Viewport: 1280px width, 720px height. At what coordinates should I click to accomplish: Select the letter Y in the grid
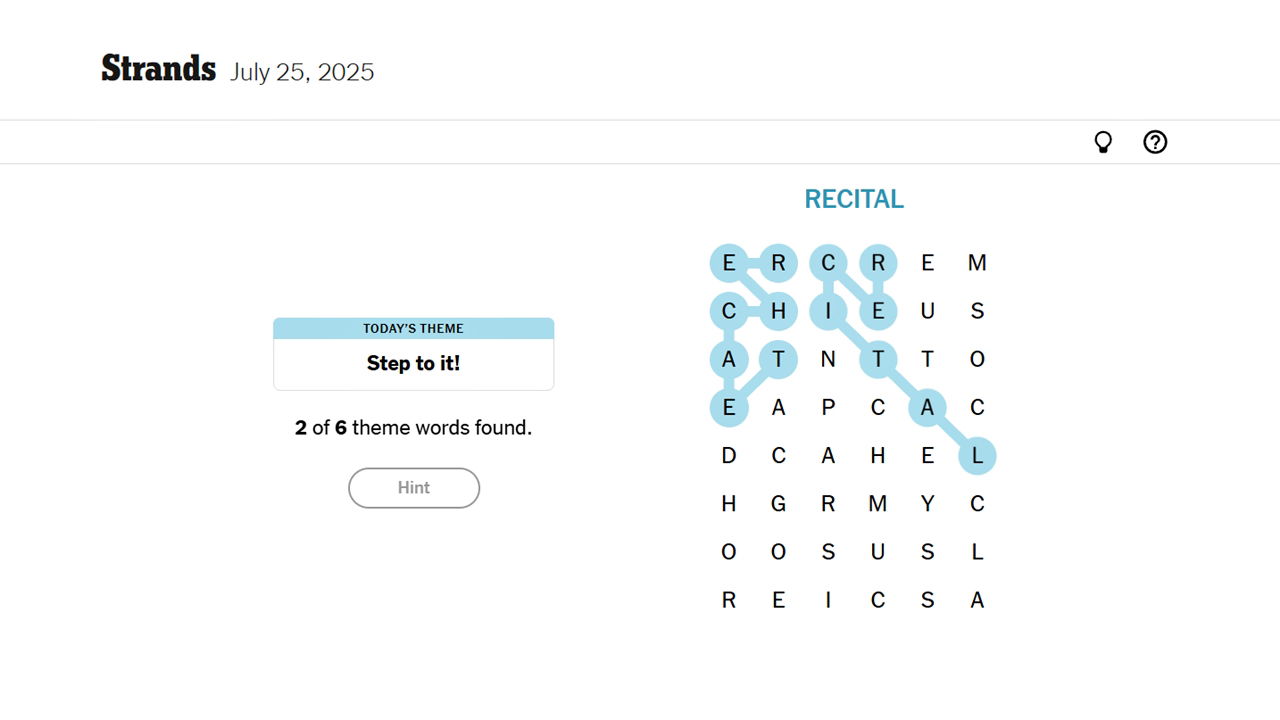(x=928, y=503)
